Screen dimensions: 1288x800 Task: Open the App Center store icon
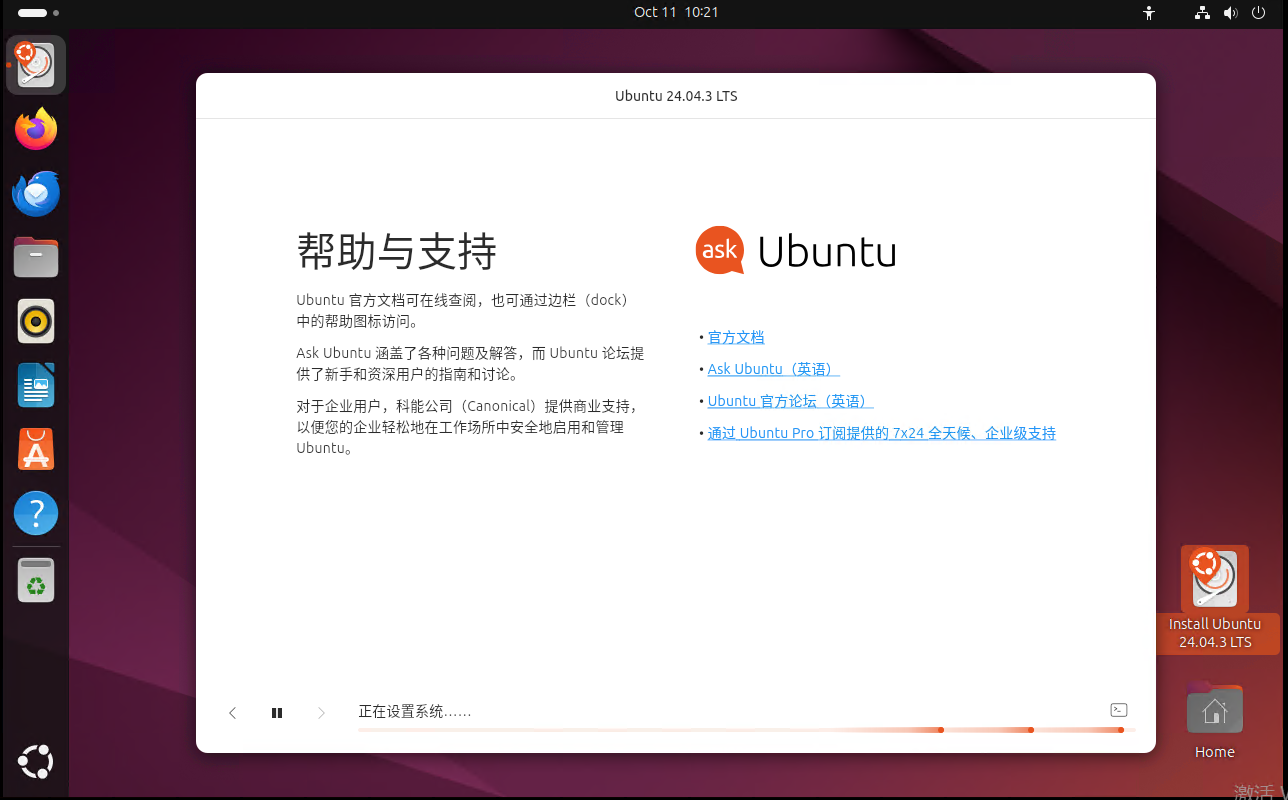36,449
